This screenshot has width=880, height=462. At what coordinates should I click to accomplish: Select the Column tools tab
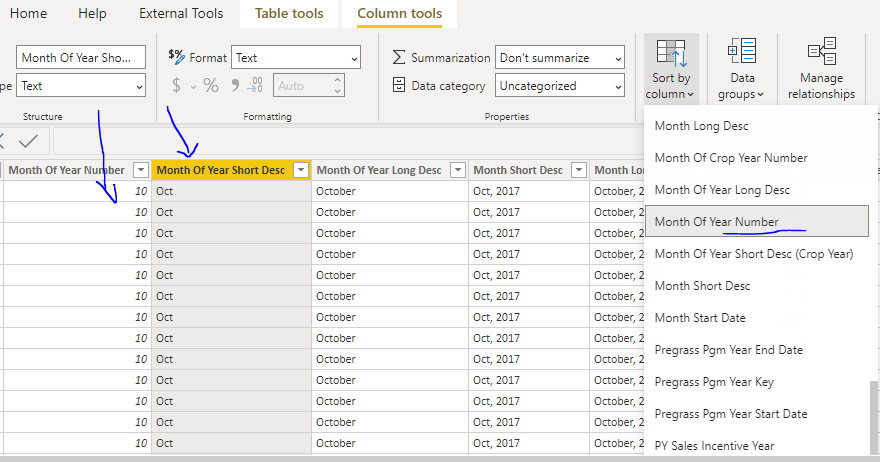[400, 13]
